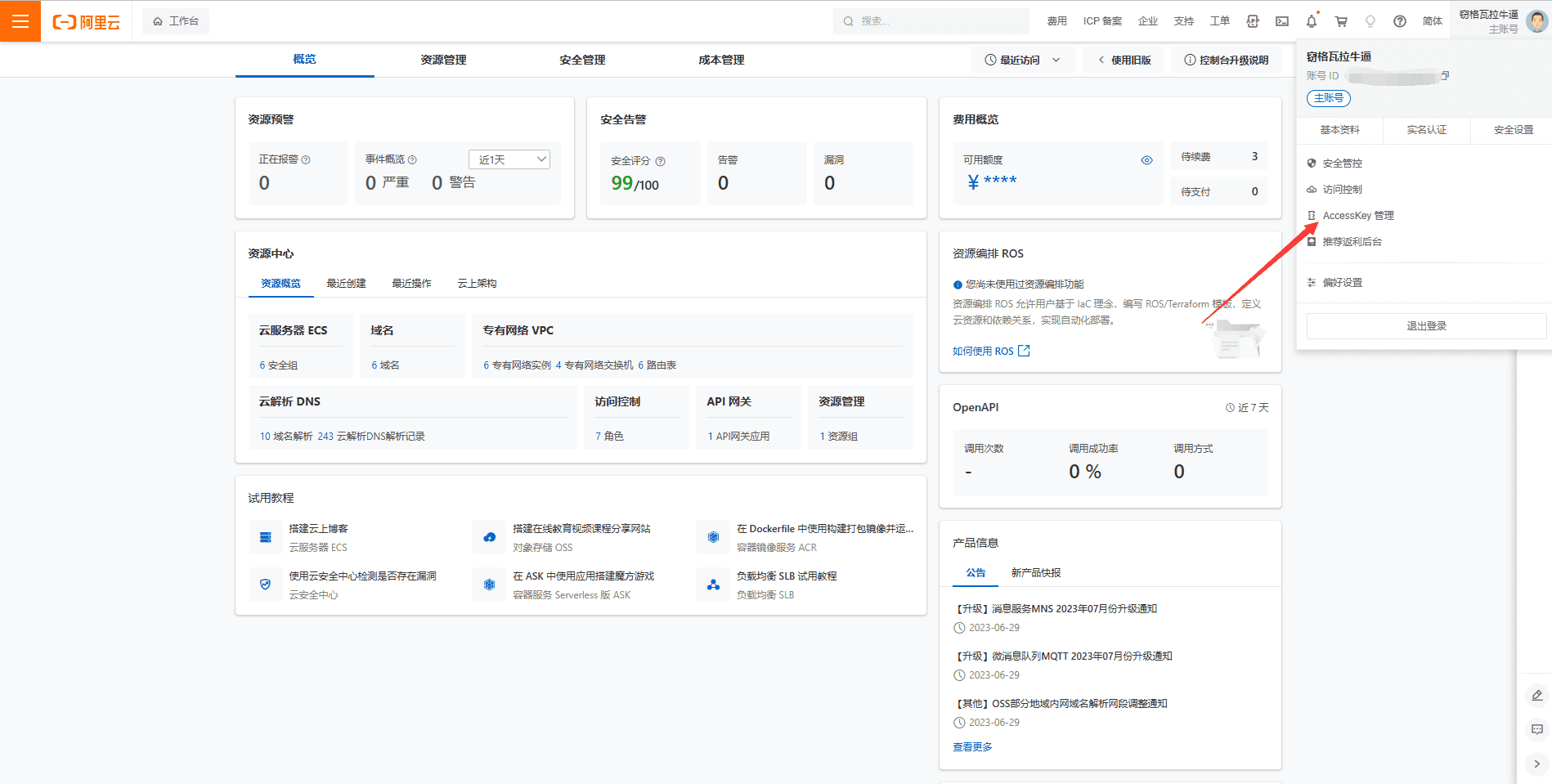Click the search input field

tap(932, 20)
